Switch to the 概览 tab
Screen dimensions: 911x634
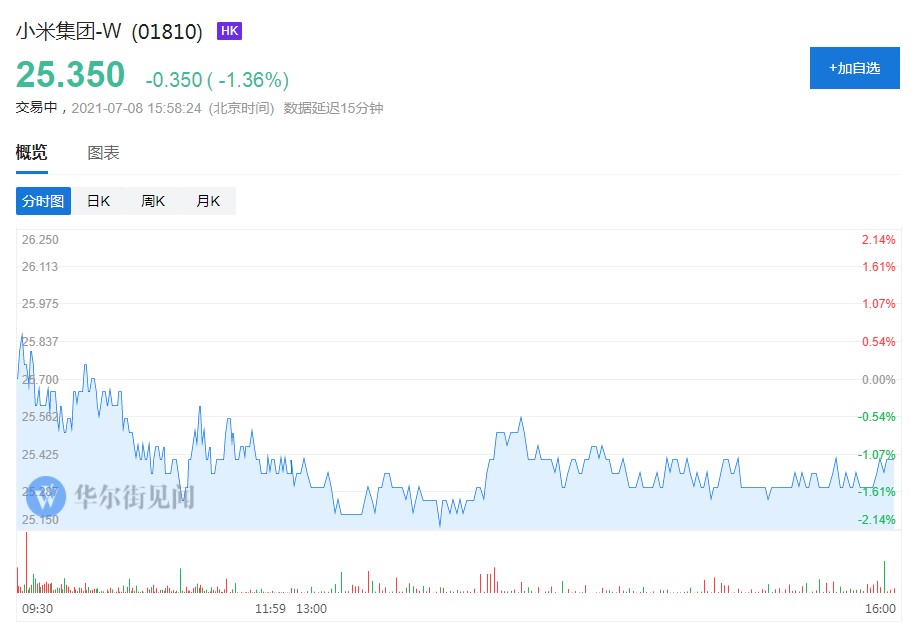(31, 153)
